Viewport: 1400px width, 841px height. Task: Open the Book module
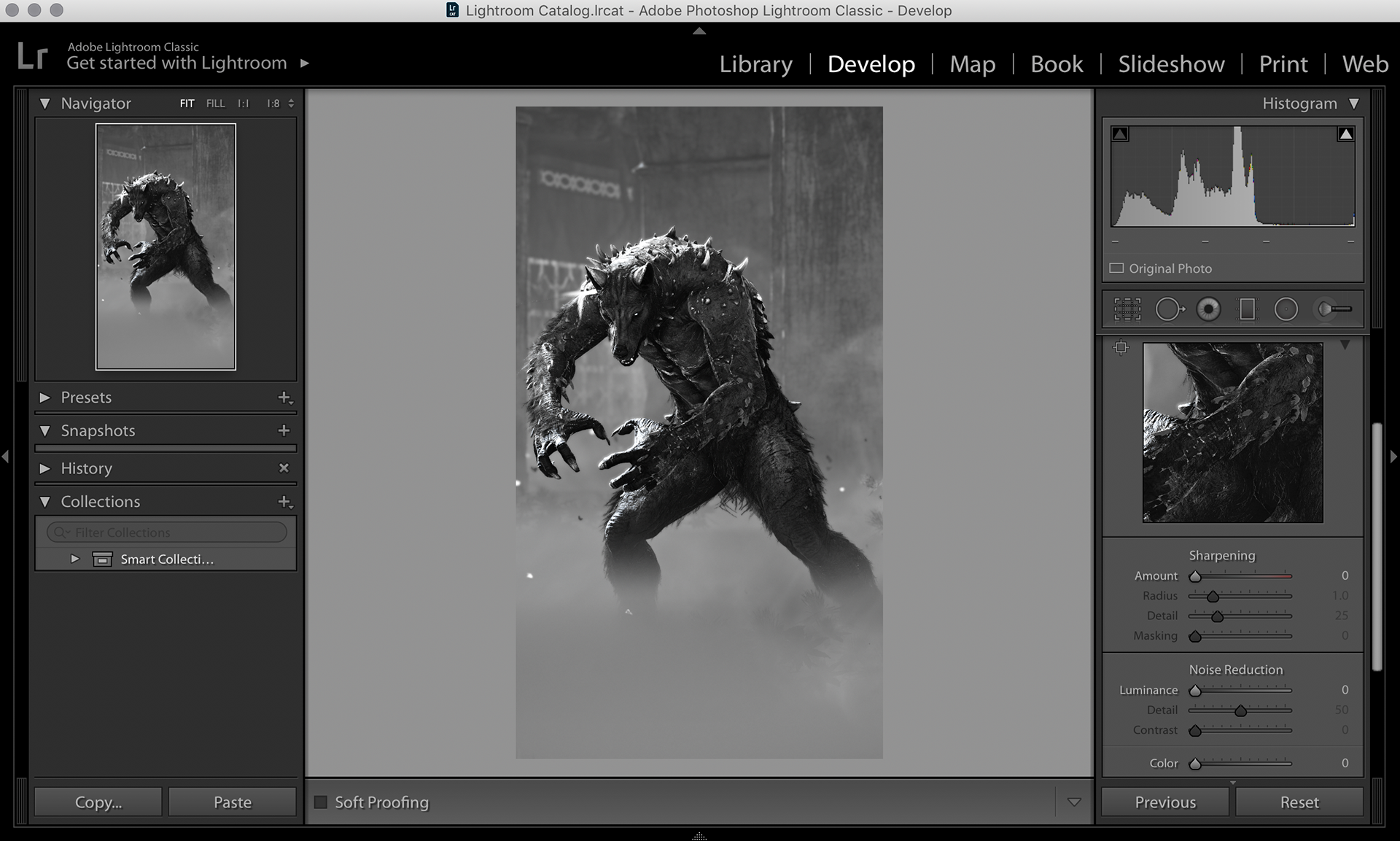tap(1057, 64)
